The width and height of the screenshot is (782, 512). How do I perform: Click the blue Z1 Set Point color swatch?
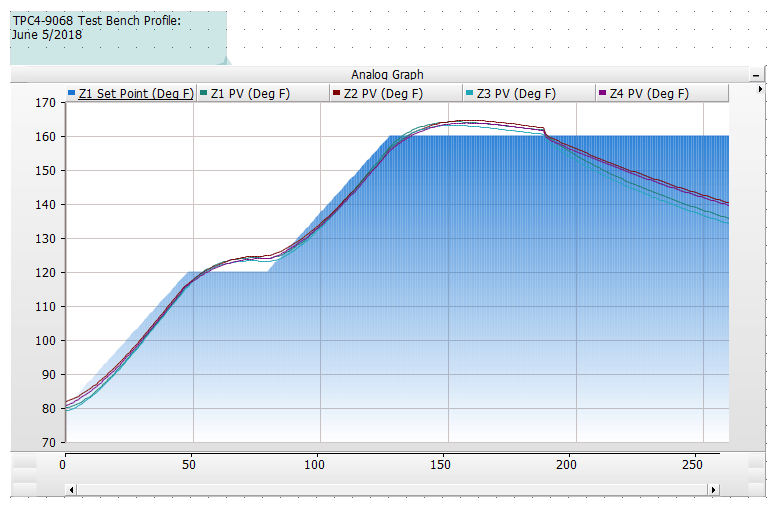coord(71,93)
